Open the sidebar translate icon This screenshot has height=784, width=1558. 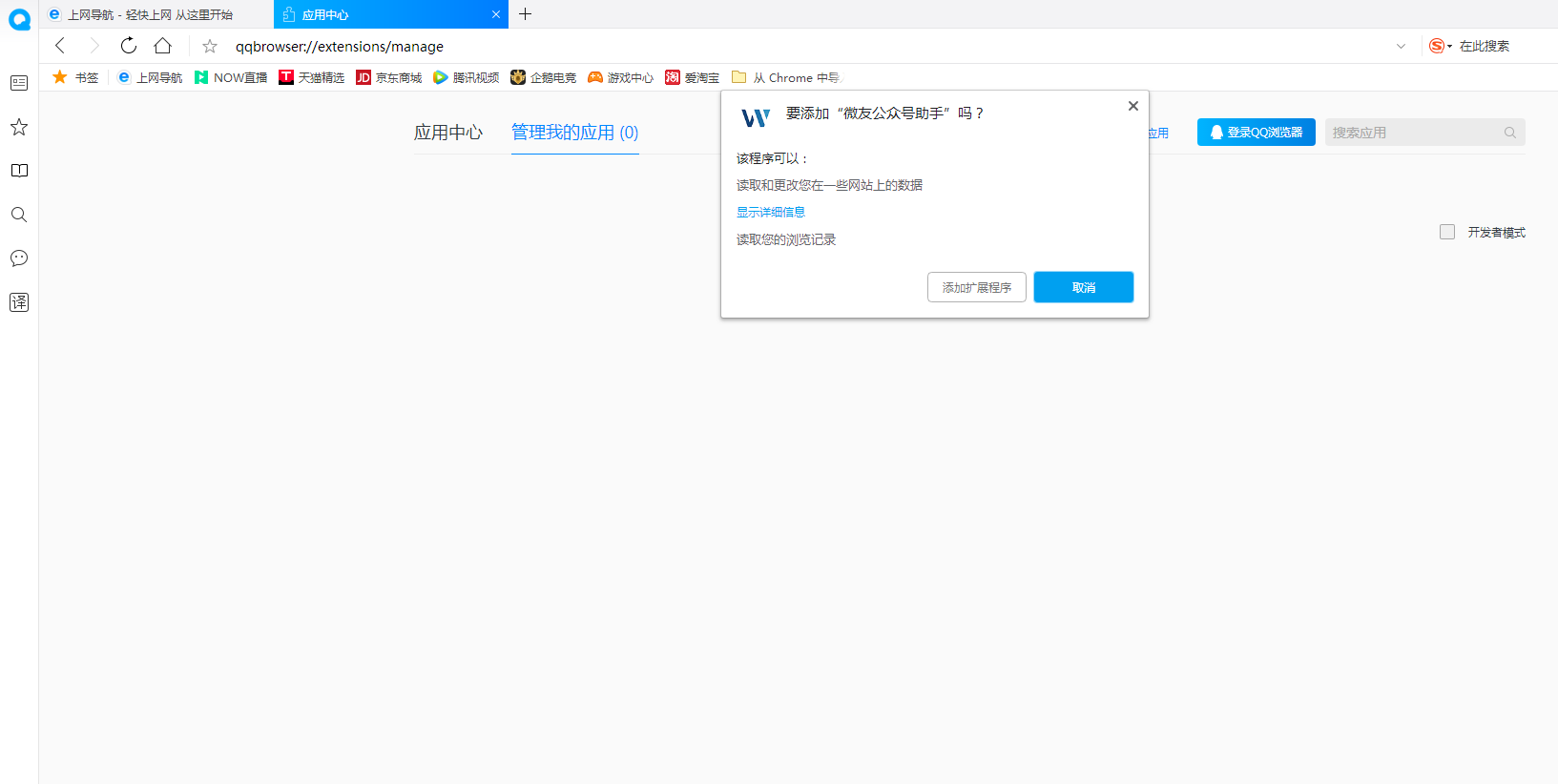click(x=19, y=302)
